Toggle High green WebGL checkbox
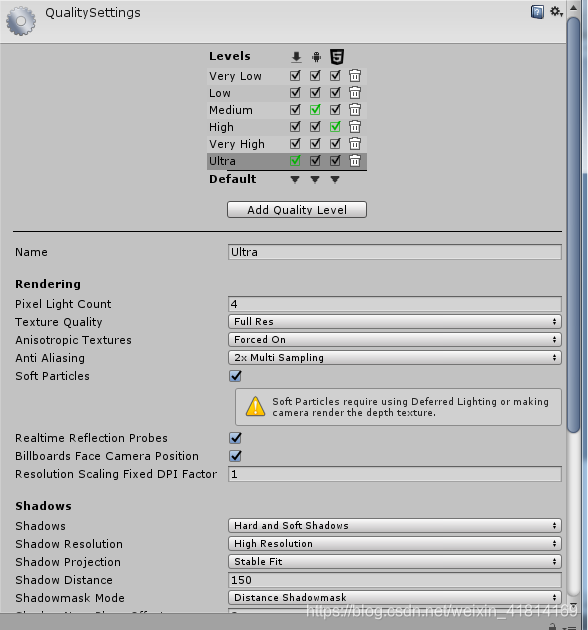Image resolution: width=588 pixels, height=630 pixels. point(335,127)
